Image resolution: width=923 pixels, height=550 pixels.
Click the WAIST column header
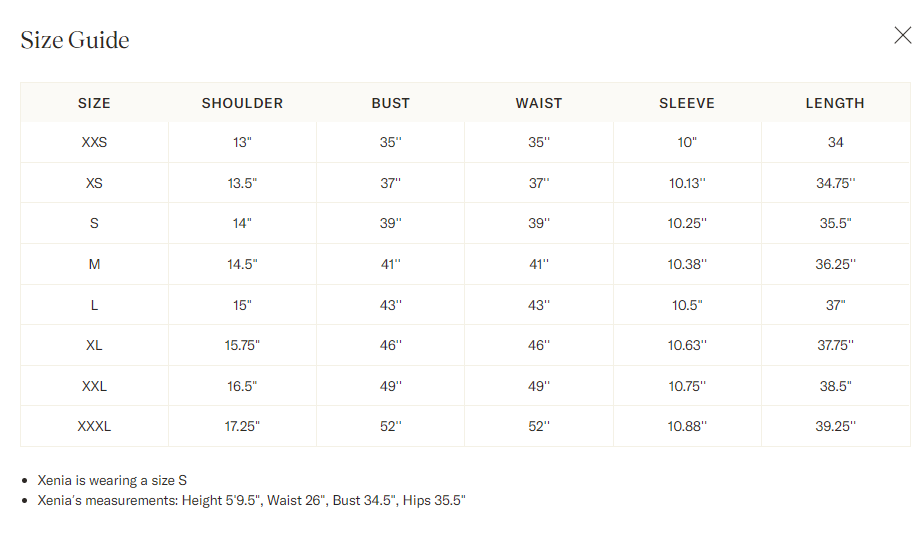pyautogui.click(x=539, y=103)
